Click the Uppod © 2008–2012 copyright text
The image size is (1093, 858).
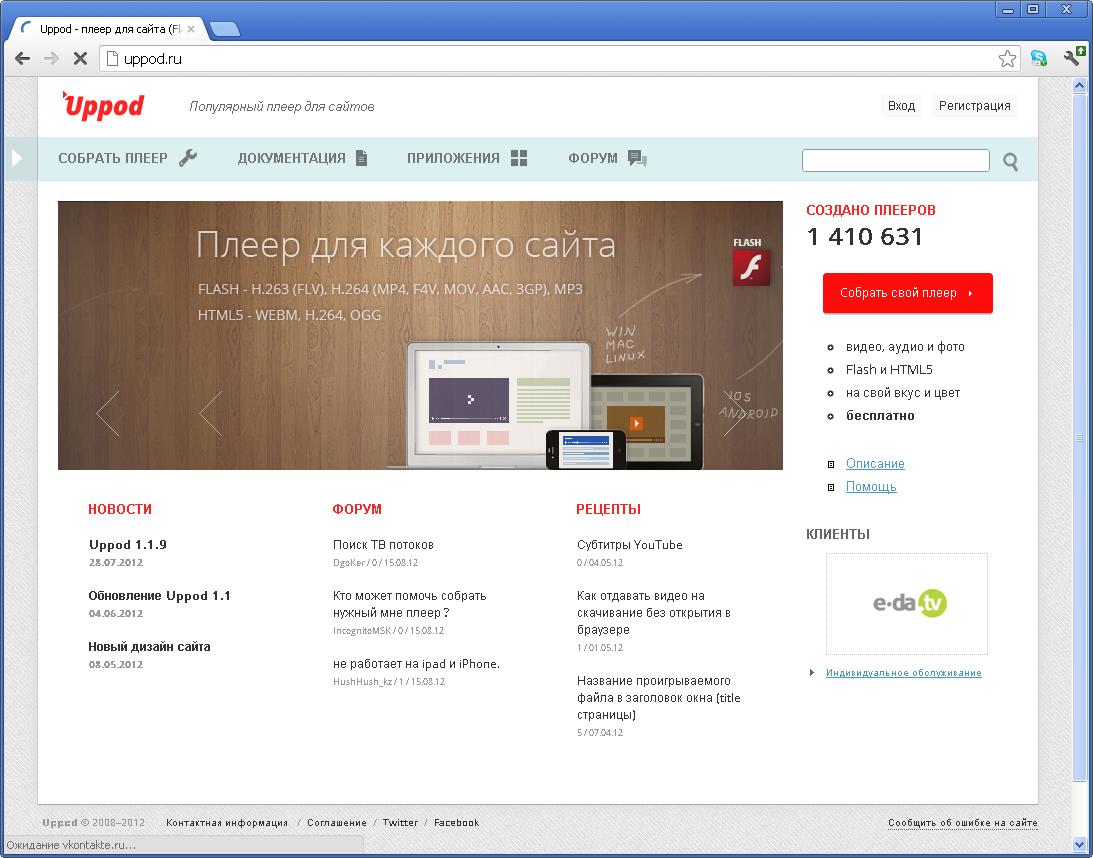(93, 822)
